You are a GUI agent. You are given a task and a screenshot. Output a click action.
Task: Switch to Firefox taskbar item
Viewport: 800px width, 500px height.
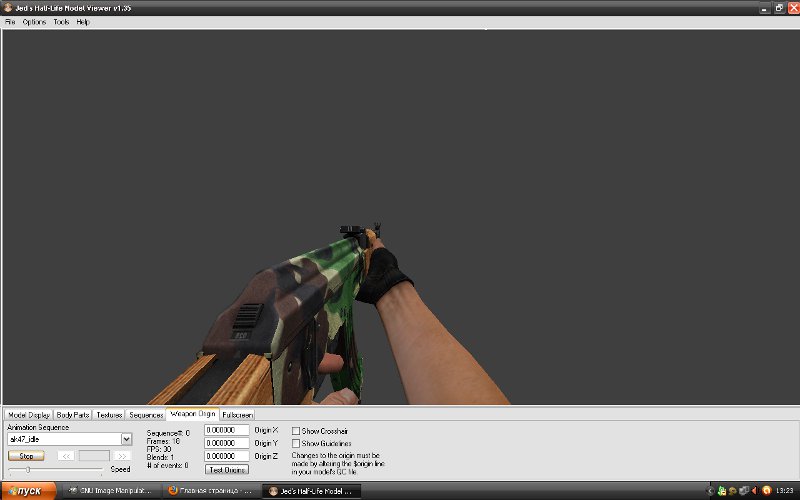[211, 491]
